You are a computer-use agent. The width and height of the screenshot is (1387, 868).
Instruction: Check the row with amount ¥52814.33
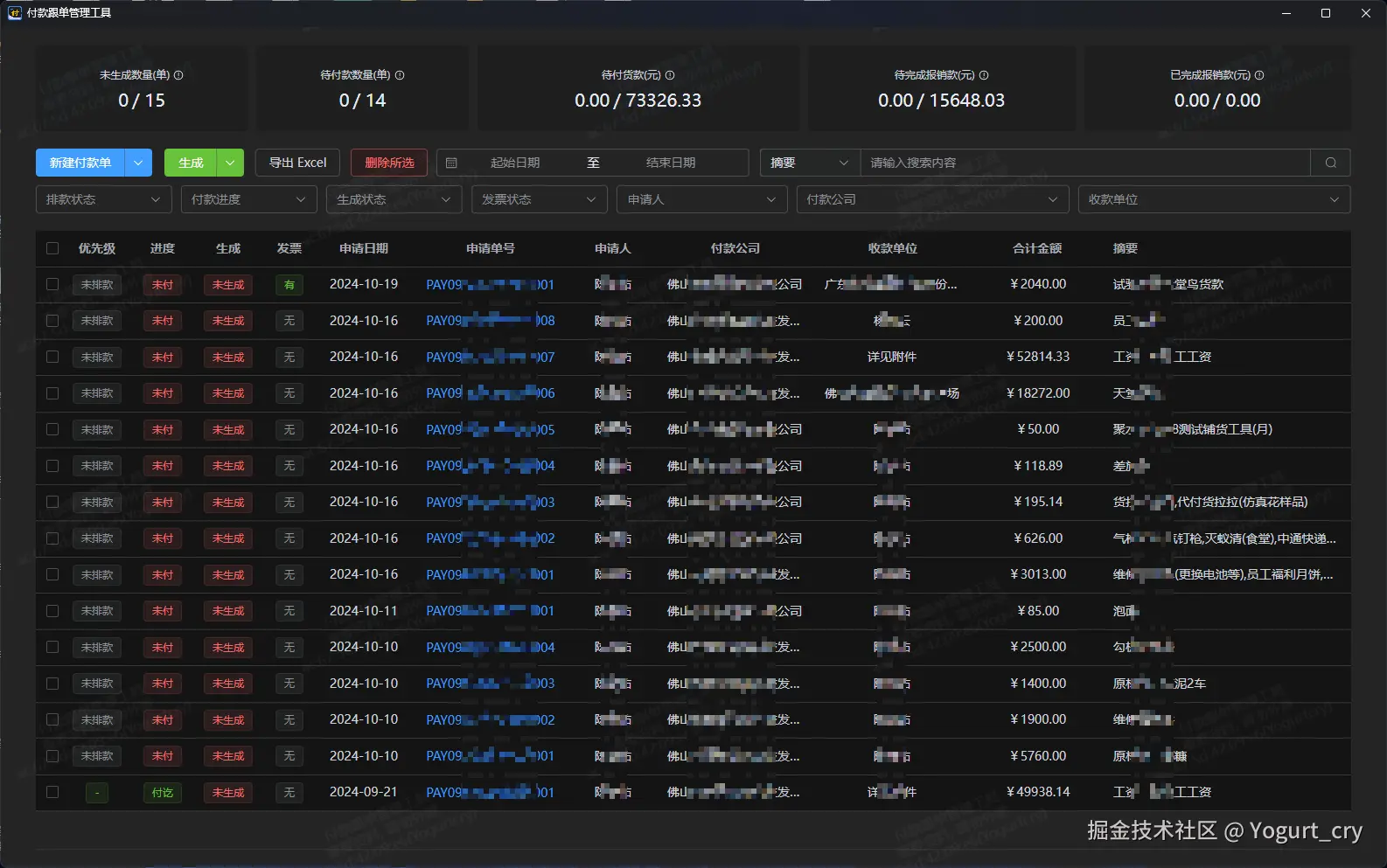(52, 357)
